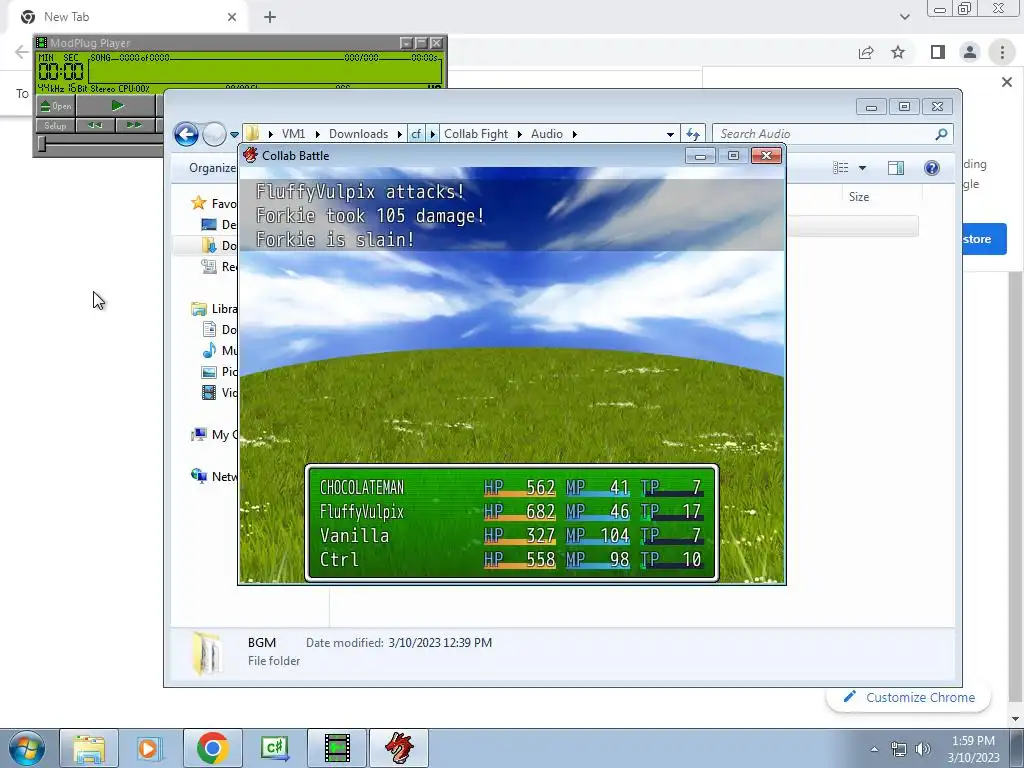This screenshot has width=1024, height=768.
Task: Select cf in the address breadcrumb
Action: [x=416, y=134]
